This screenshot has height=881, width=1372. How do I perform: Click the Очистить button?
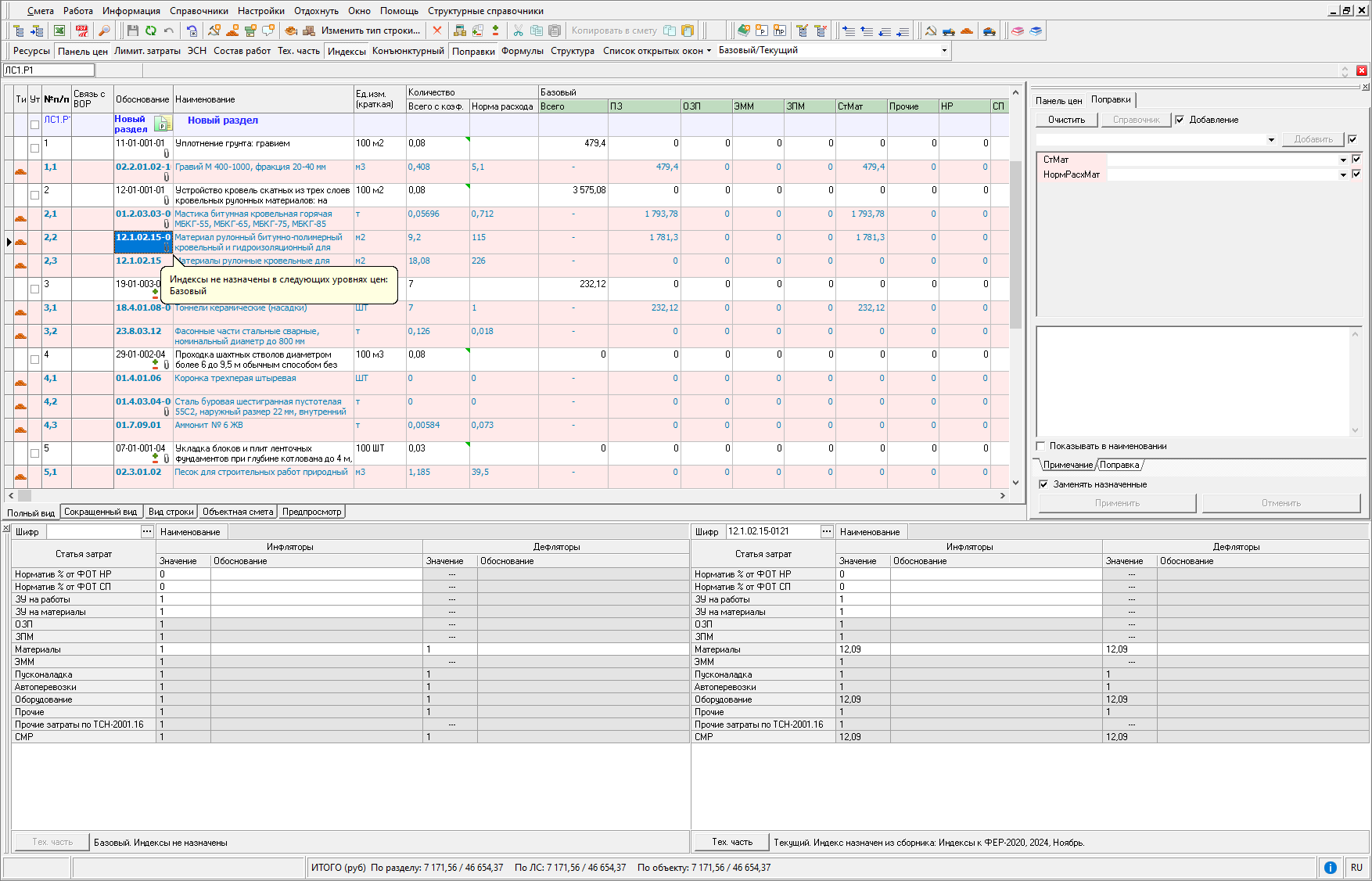(x=1066, y=120)
